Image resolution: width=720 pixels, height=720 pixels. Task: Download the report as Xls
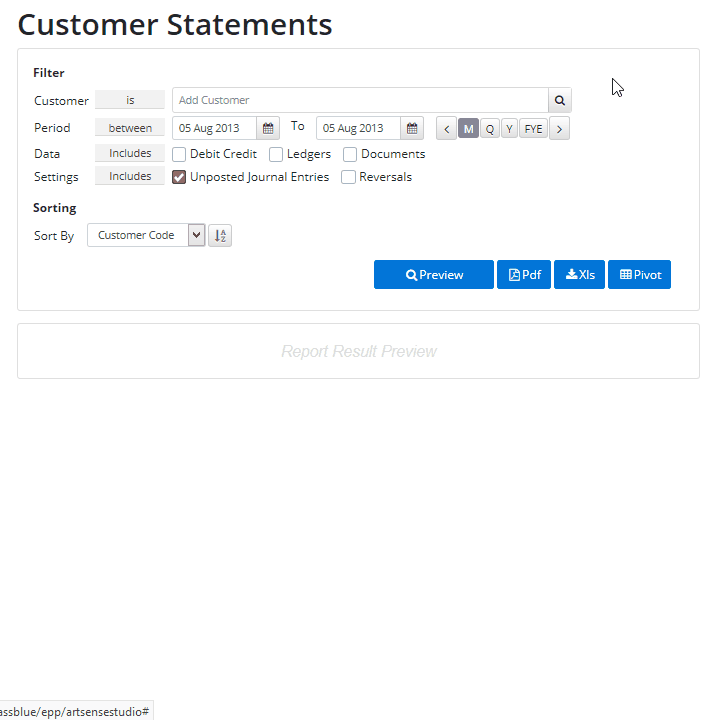pyautogui.click(x=579, y=275)
